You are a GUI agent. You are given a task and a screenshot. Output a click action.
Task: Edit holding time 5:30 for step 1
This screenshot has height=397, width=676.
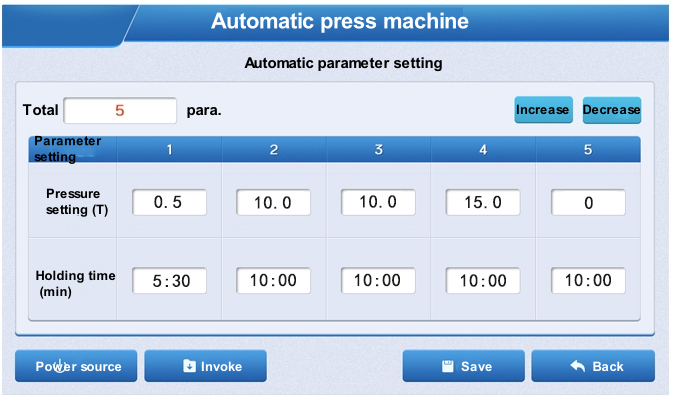[x=169, y=281]
